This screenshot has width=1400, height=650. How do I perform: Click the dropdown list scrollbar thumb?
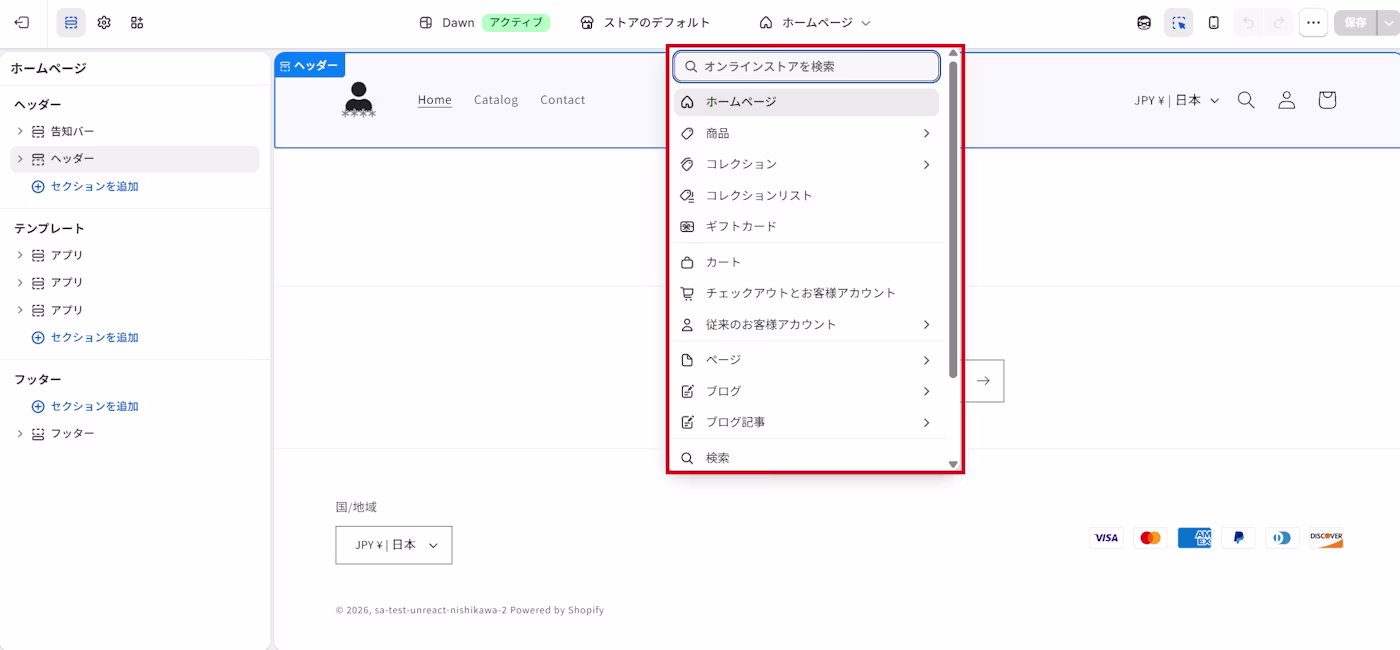(953, 220)
